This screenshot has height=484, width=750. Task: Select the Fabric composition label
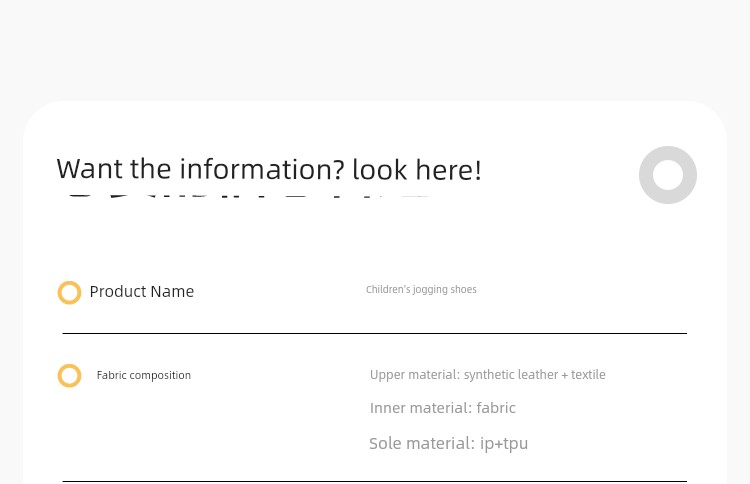tap(143, 375)
